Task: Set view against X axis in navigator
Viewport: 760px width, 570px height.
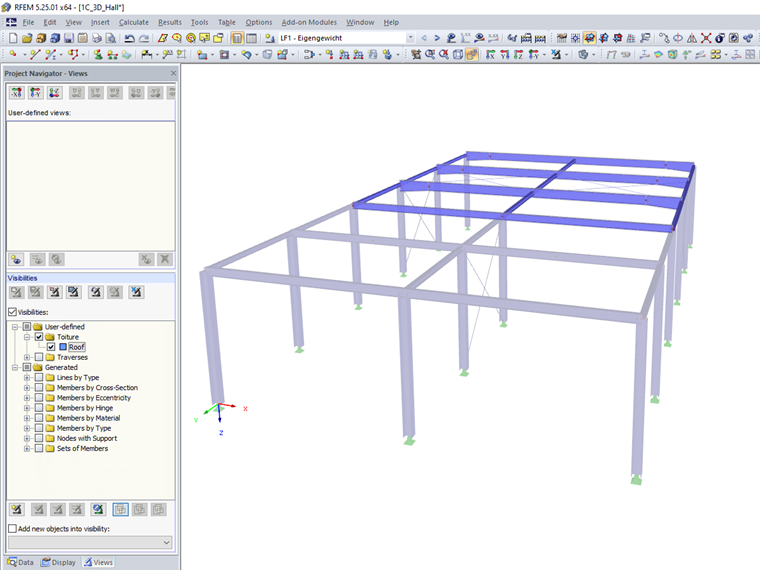Action: [x=16, y=93]
